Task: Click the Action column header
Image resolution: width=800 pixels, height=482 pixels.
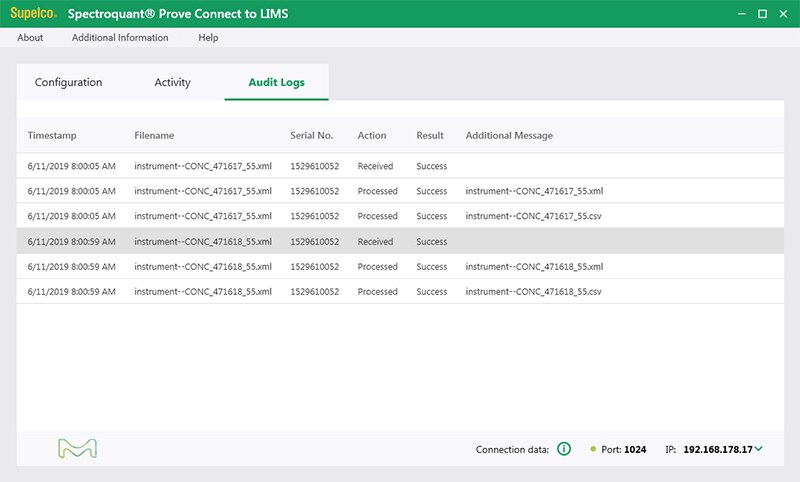Action: pyautogui.click(x=372, y=135)
